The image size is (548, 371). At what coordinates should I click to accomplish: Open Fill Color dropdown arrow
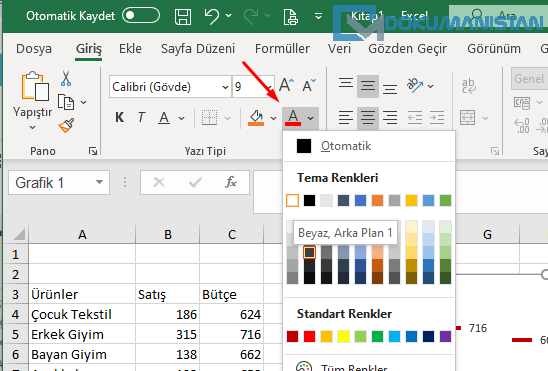[x=274, y=118]
